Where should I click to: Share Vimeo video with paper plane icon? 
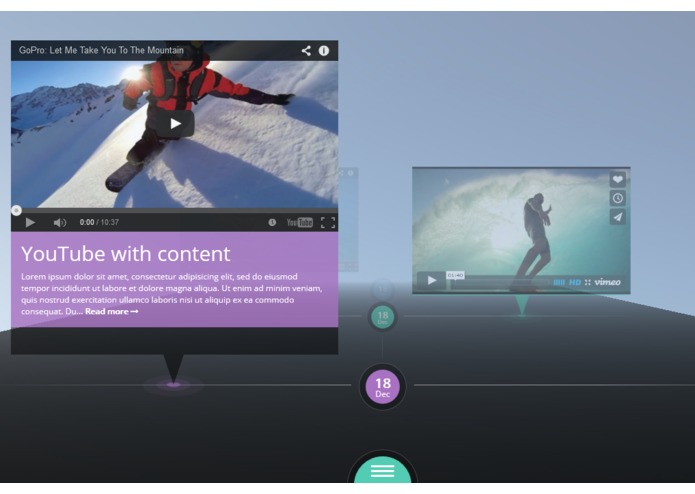point(618,217)
